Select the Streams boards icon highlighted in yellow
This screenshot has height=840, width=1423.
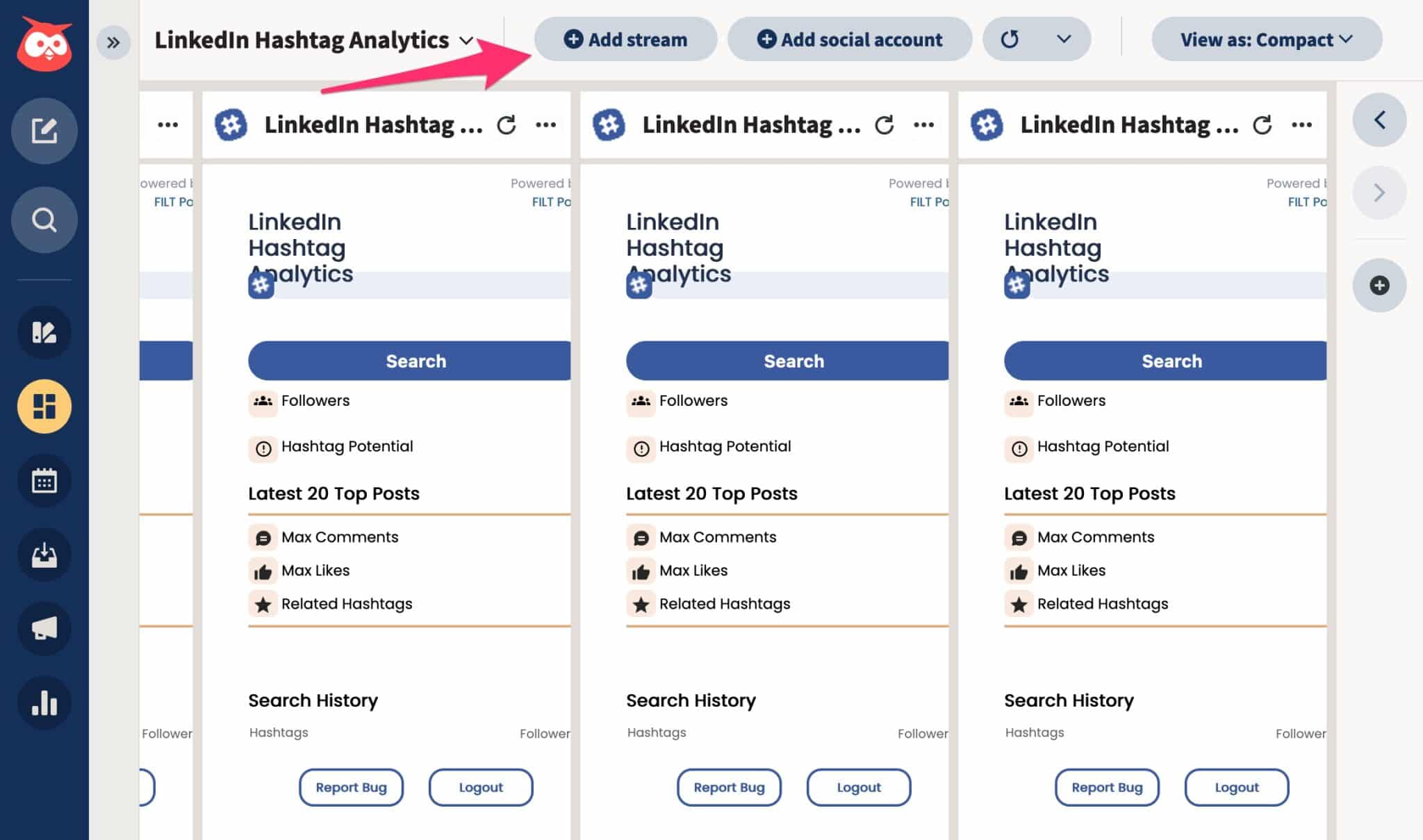tap(44, 406)
